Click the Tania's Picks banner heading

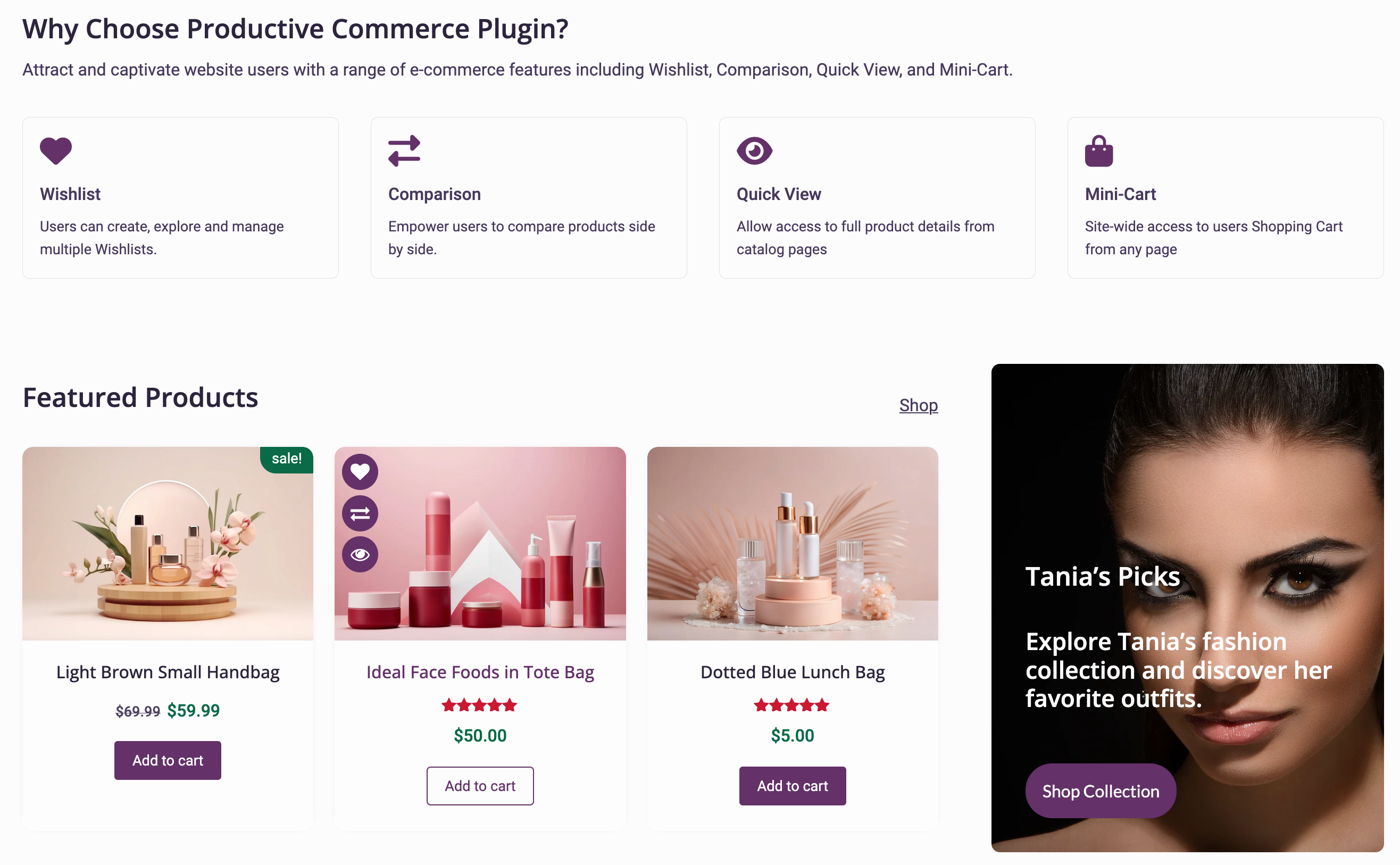click(x=1102, y=577)
